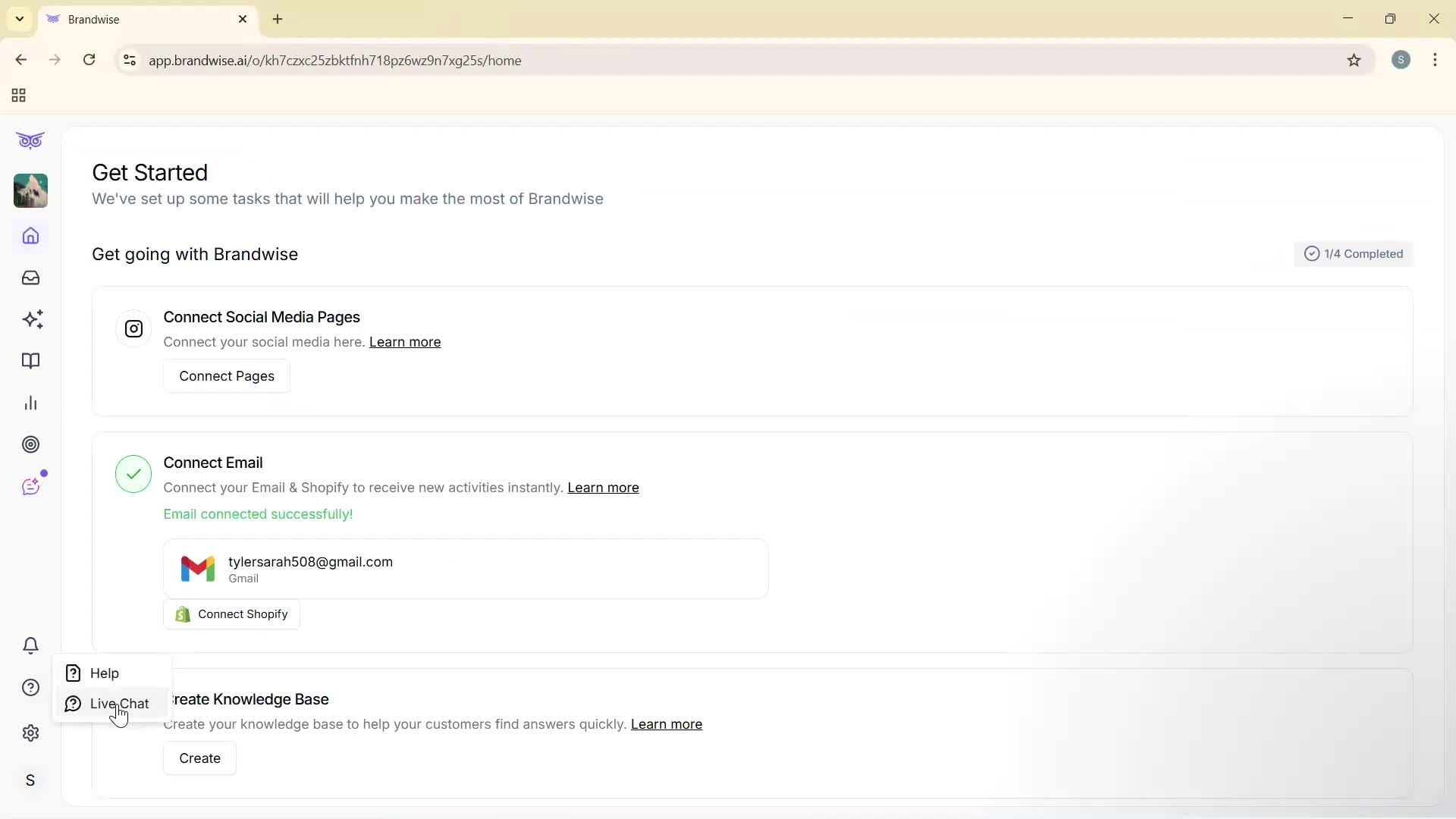
Task: Open the workspace settings gear
Action: (x=30, y=733)
